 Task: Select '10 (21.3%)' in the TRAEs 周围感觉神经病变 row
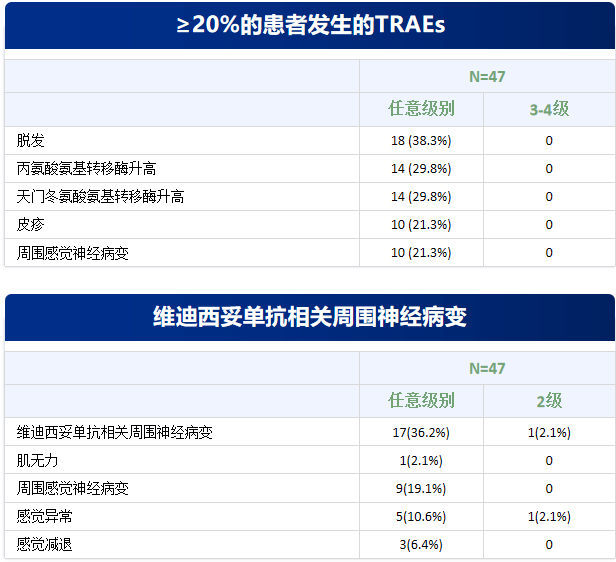421,253
